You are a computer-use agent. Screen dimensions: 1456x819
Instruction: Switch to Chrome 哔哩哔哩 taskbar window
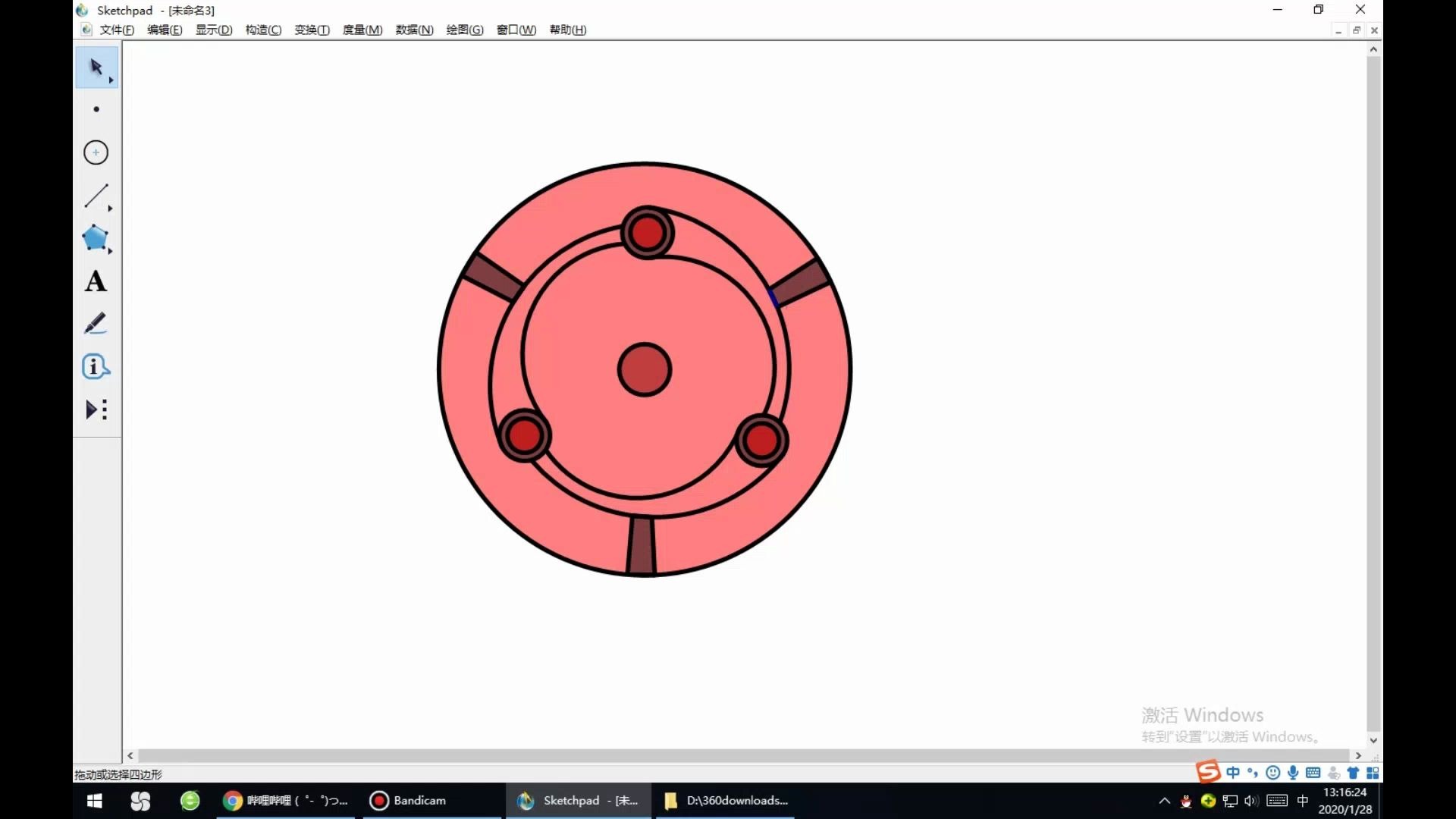pos(286,801)
